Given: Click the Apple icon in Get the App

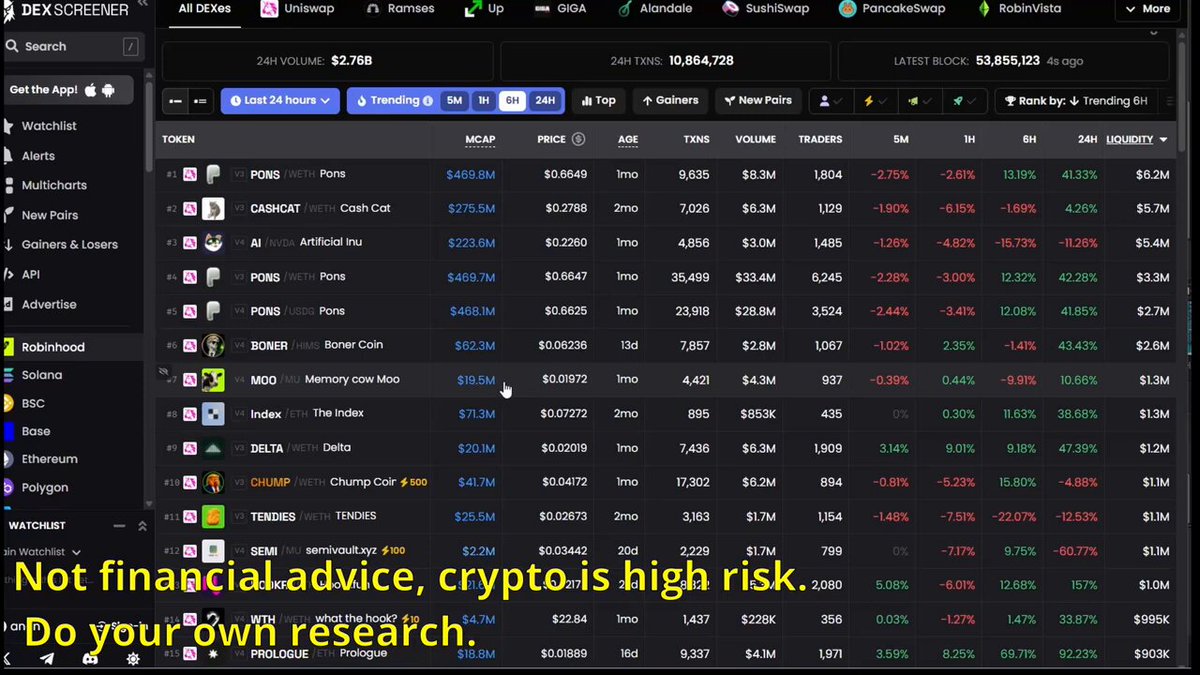Looking at the screenshot, I should click(x=91, y=90).
